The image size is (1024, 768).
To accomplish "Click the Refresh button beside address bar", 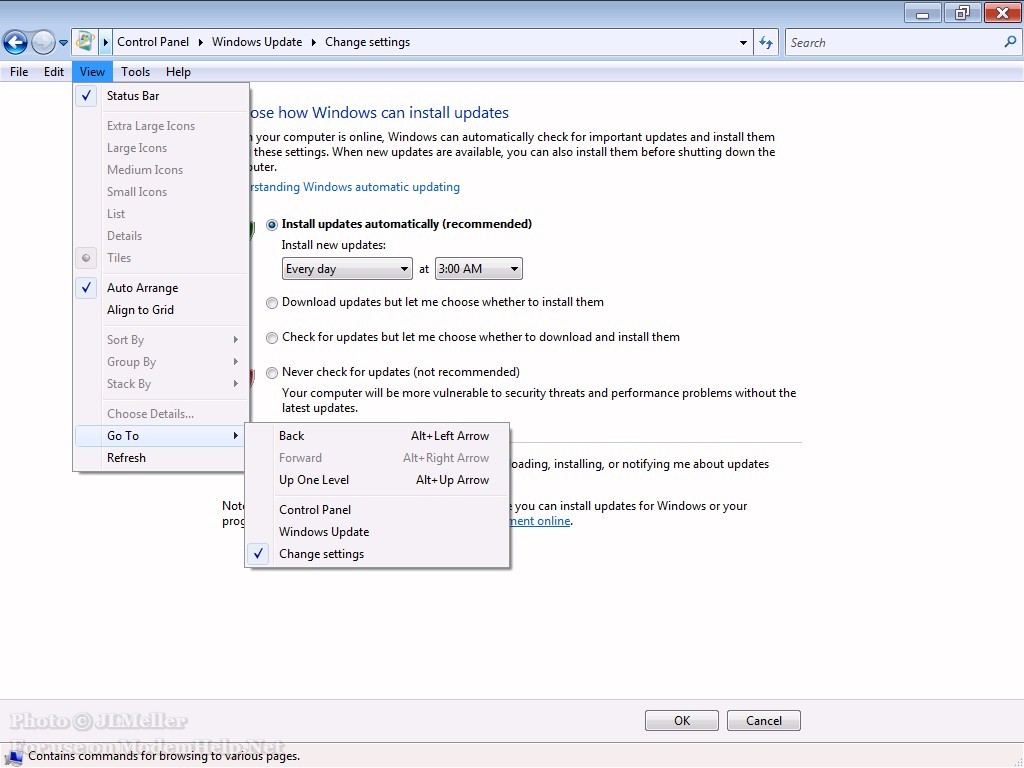I will [x=766, y=42].
